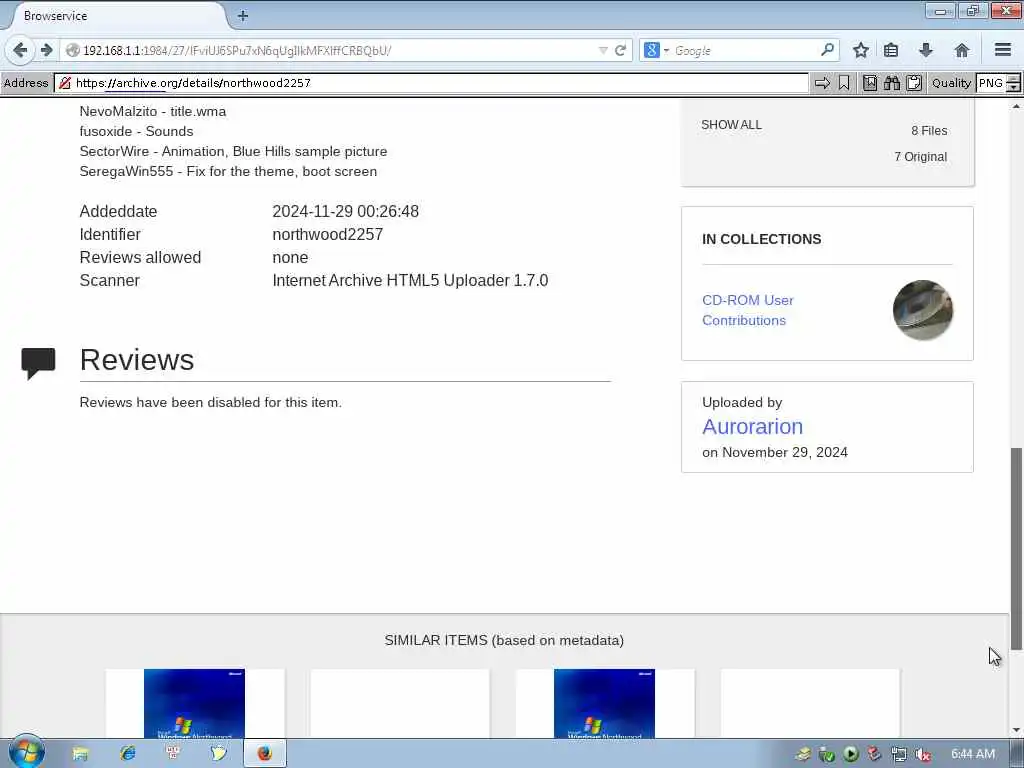Image resolution: width=1024 pixels, height=768 pixels.
Task: Click 'Reviews have been disabled' message
Action: [210, 402]
